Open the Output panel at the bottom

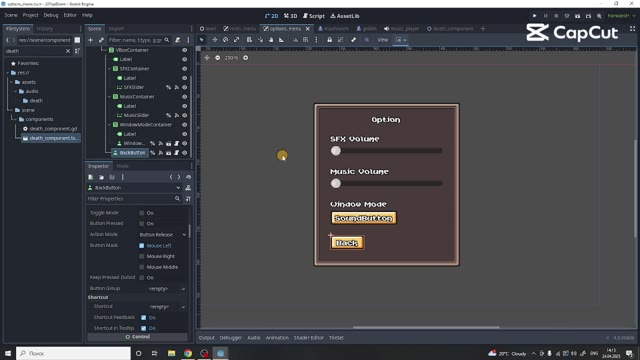point(207,338)
